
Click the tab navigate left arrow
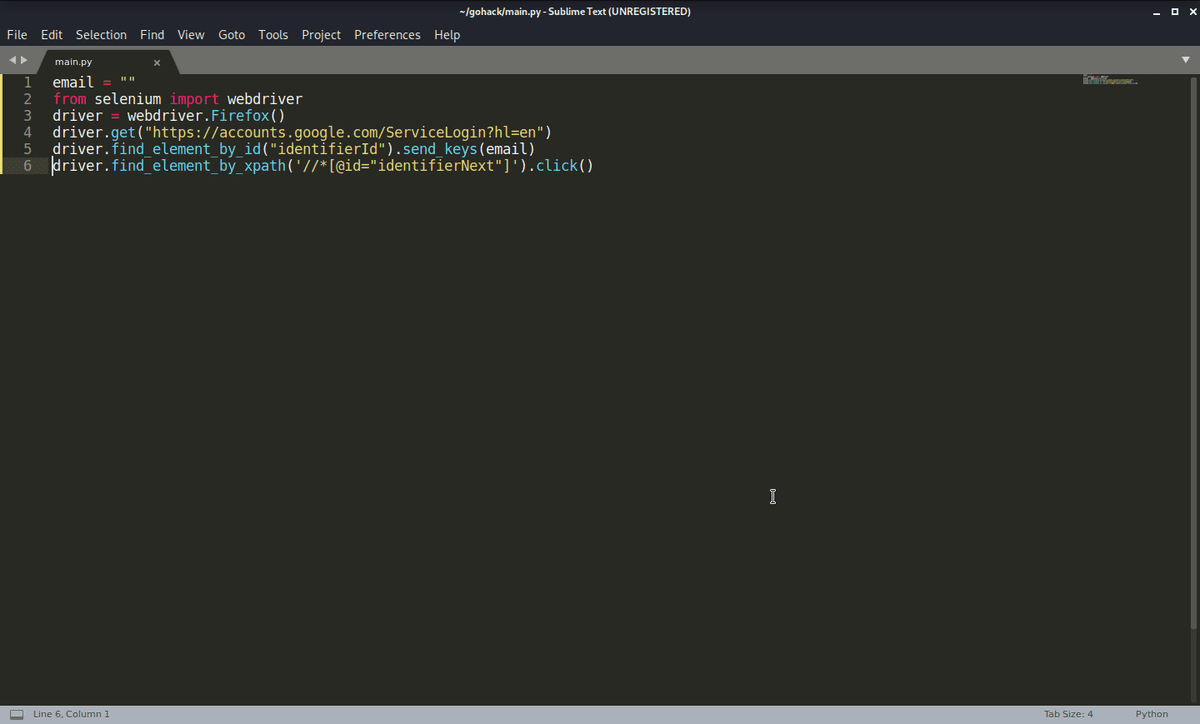click(x=12, y=61)
